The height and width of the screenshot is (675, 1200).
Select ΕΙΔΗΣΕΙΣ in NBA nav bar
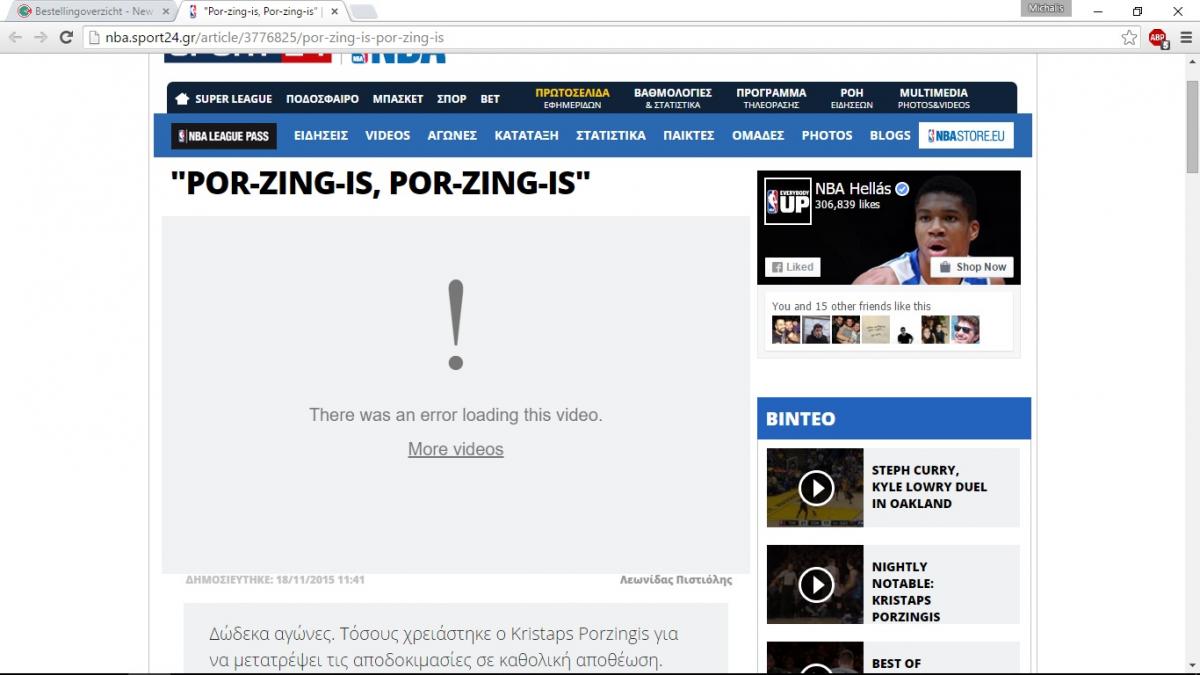click(321, 135)
